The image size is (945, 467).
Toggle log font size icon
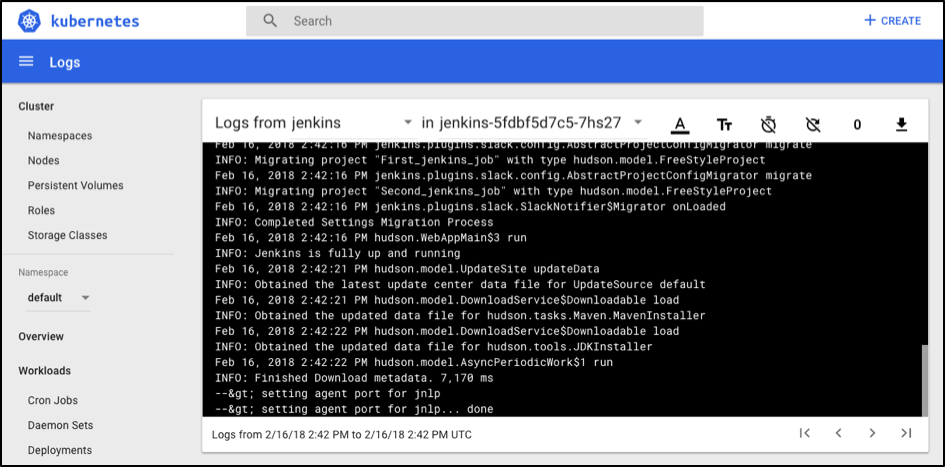[724, 125]
